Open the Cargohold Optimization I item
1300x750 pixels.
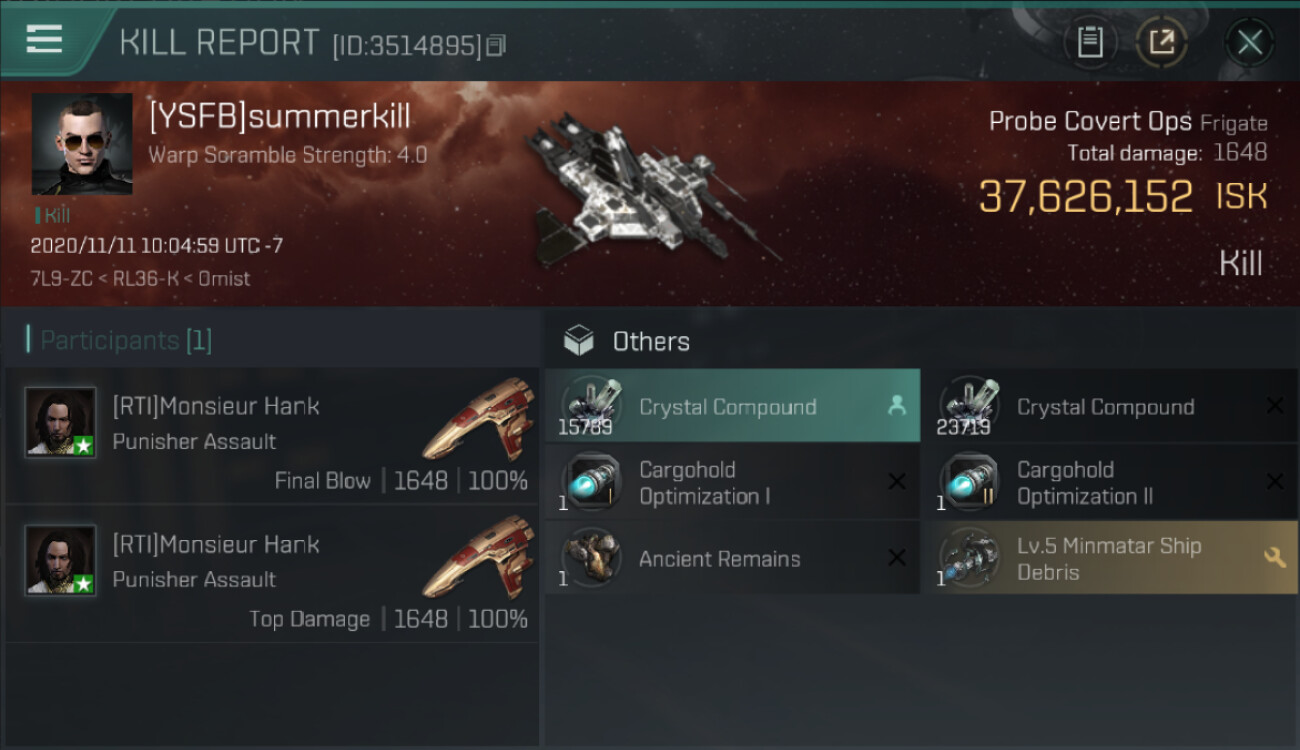tap(733, 482)
